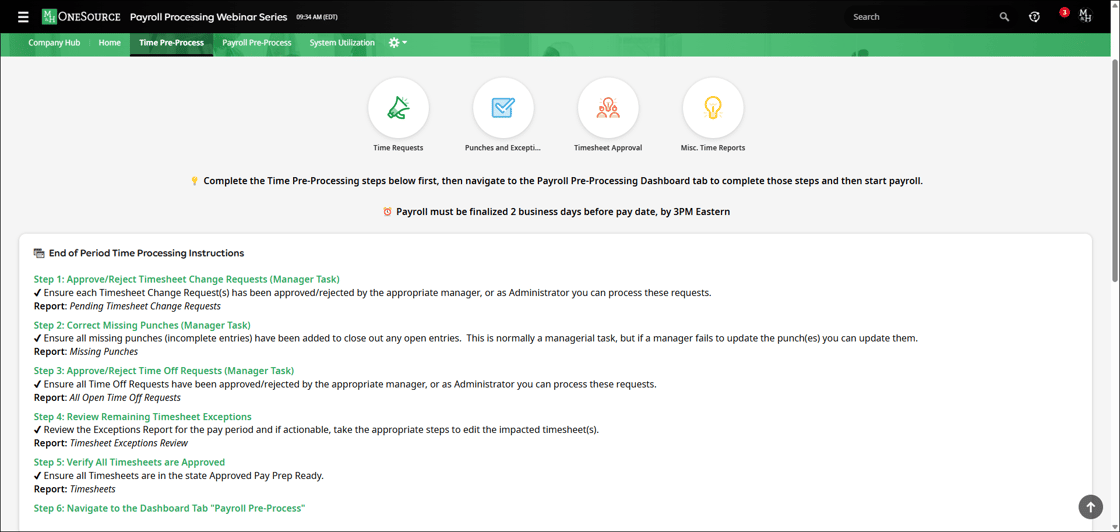The width and height of the screenshot is (1120, 532).
Task: Open Step 1 Approve/Reject Timesheet Change Requests link
Action: (186, 279)
